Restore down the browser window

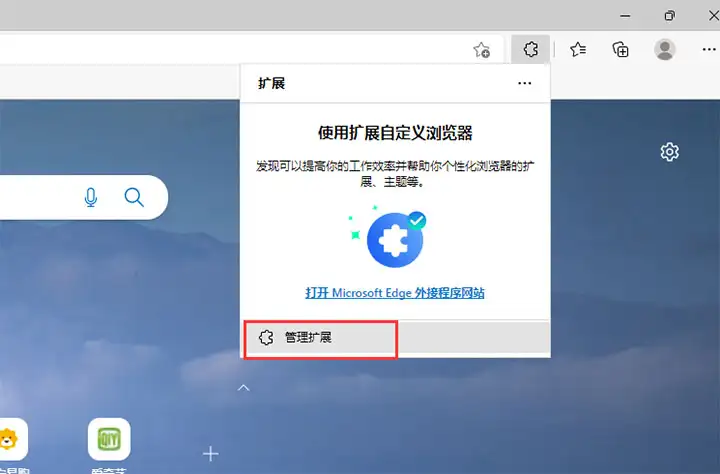pyautogui.click(x=669, y=16)
